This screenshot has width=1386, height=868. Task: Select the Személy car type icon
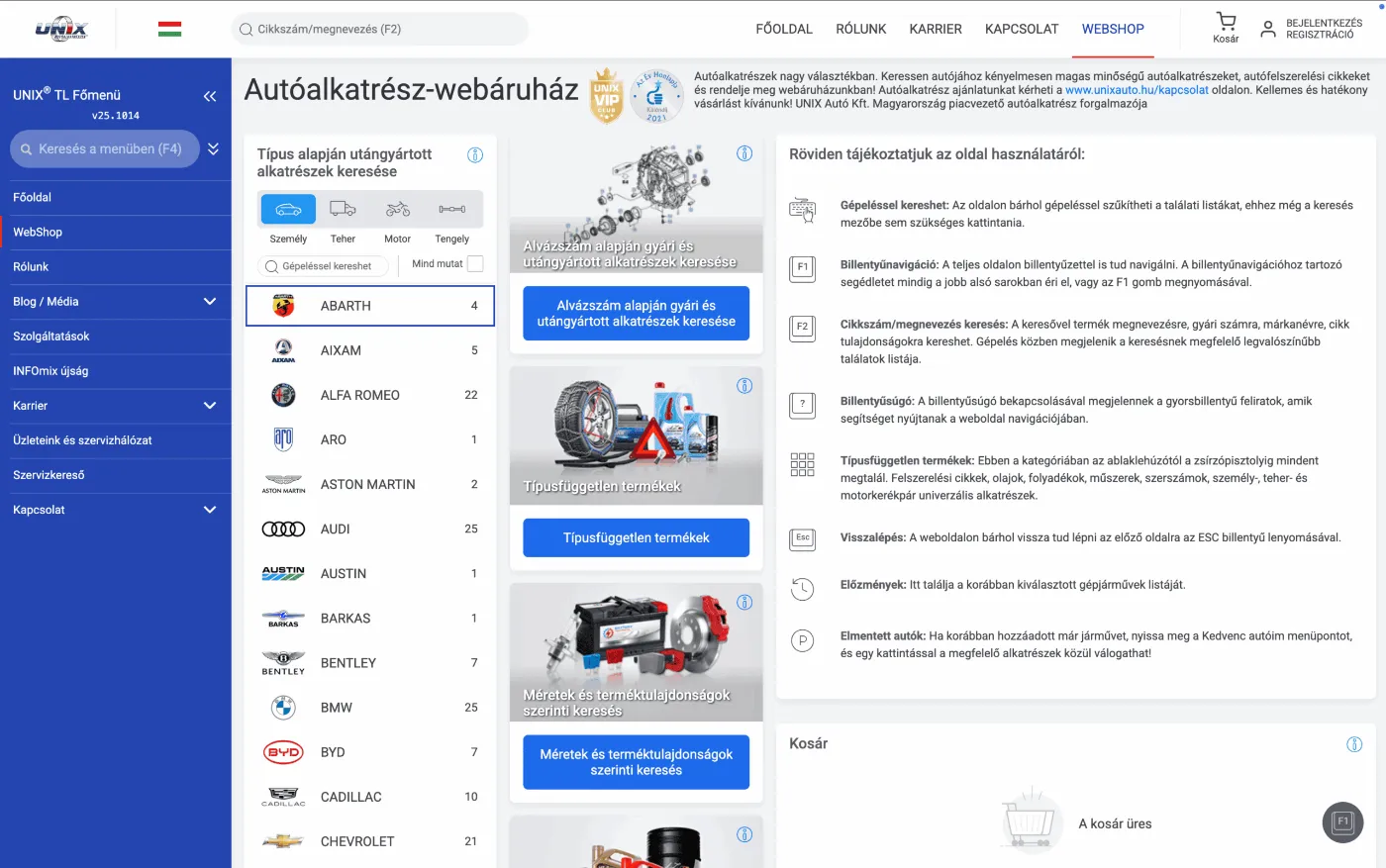coord(288,209)
